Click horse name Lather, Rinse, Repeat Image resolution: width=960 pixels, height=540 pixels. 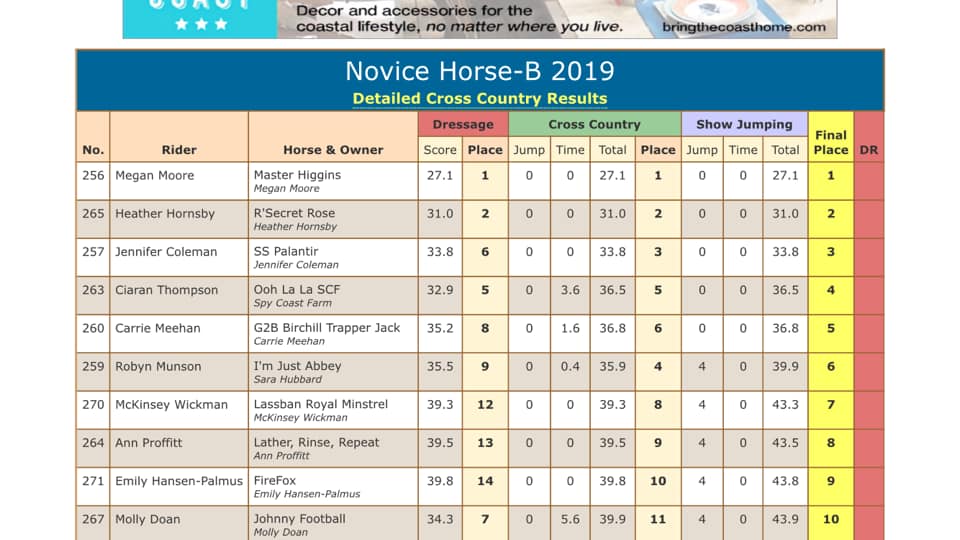[317, 443]
